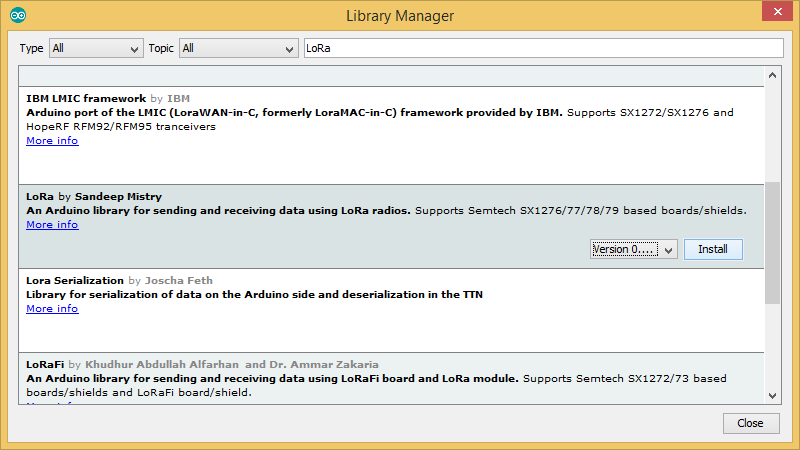Click the LoRaFi library description text
This screenshot has height=450, width=800.
point(376,386)
